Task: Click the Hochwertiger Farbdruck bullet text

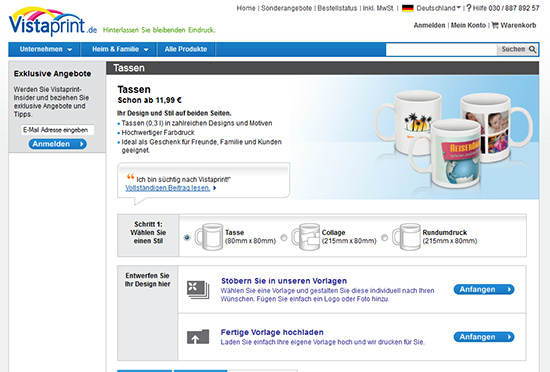Action: click(158, 133)
